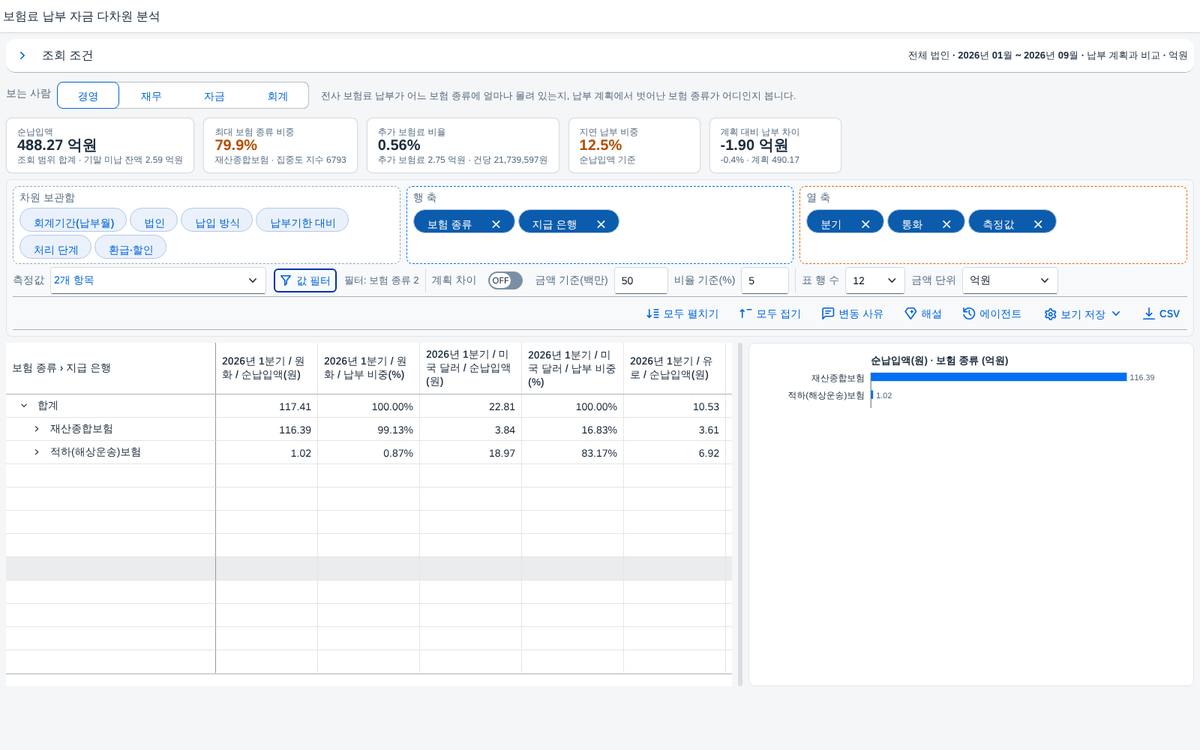Open the 표 행 수 dropdown

pos(875,281)
